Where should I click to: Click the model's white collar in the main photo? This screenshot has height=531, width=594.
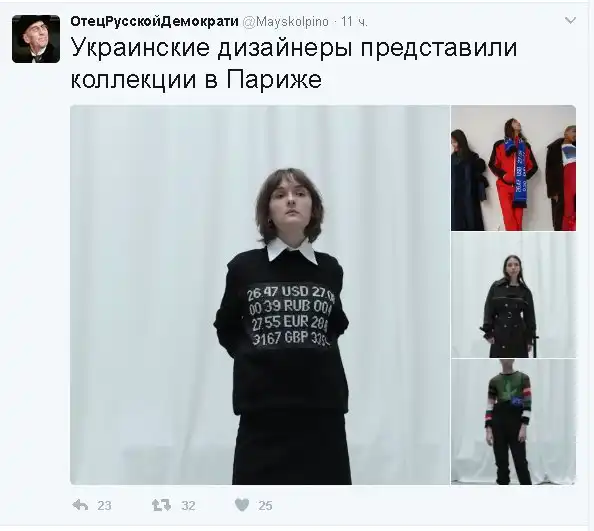coord(292,251)
